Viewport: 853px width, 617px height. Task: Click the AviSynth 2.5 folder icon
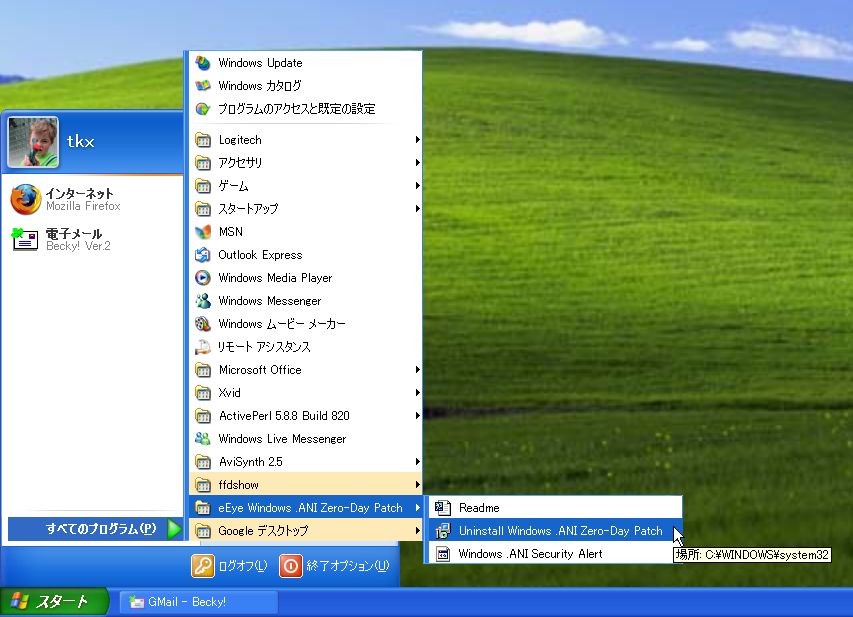[203, 462]
